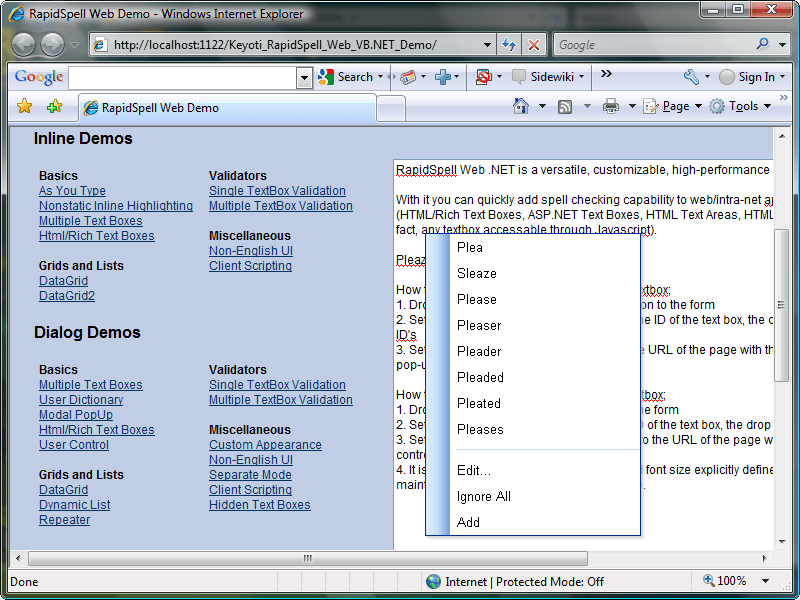Image resolution: width=800 pixels, height=600 pixels.
Task: Stop page loading with red X
Action: (x=534, y=44)
